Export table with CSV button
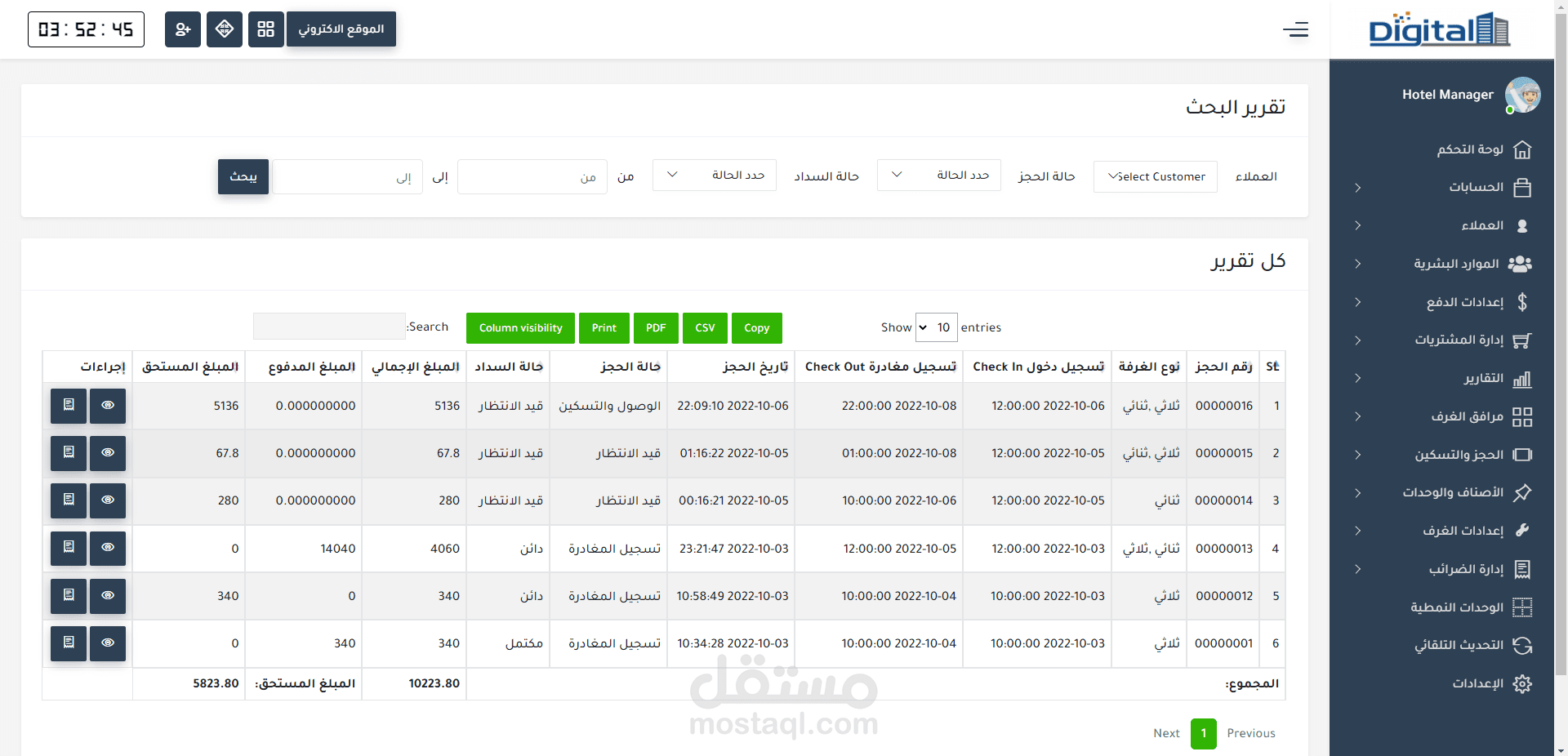The image size is (1568, 756). coord(705,328)
